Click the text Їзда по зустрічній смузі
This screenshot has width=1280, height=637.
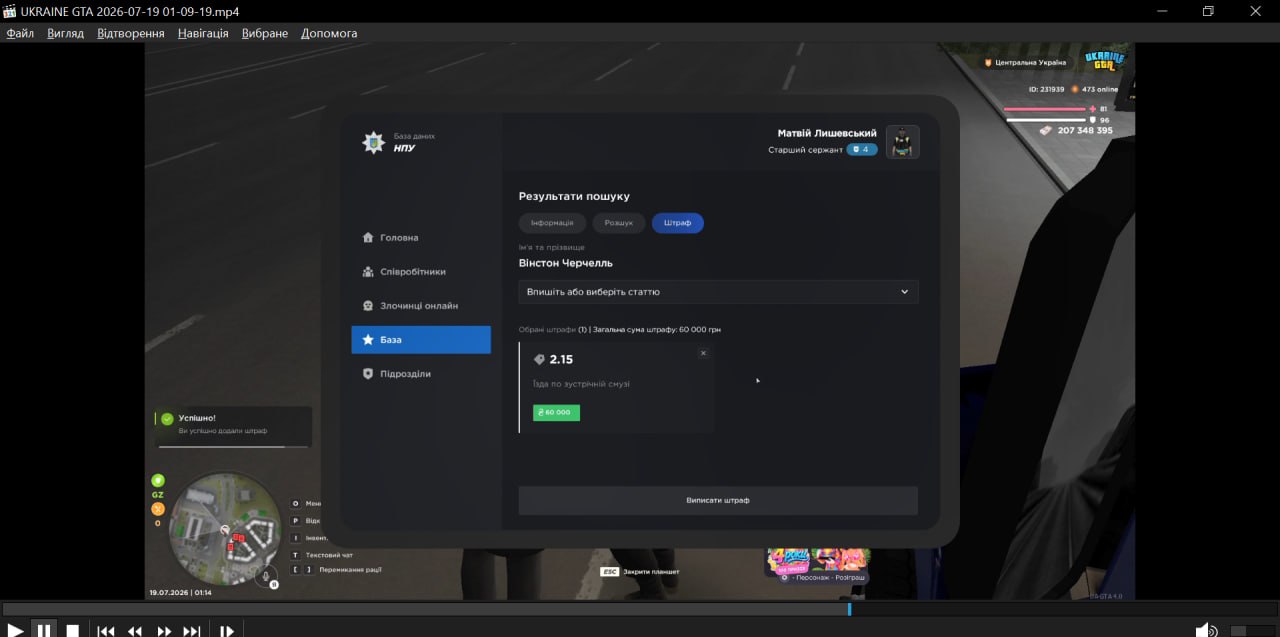pyautogui.click(x=581, y=384)
